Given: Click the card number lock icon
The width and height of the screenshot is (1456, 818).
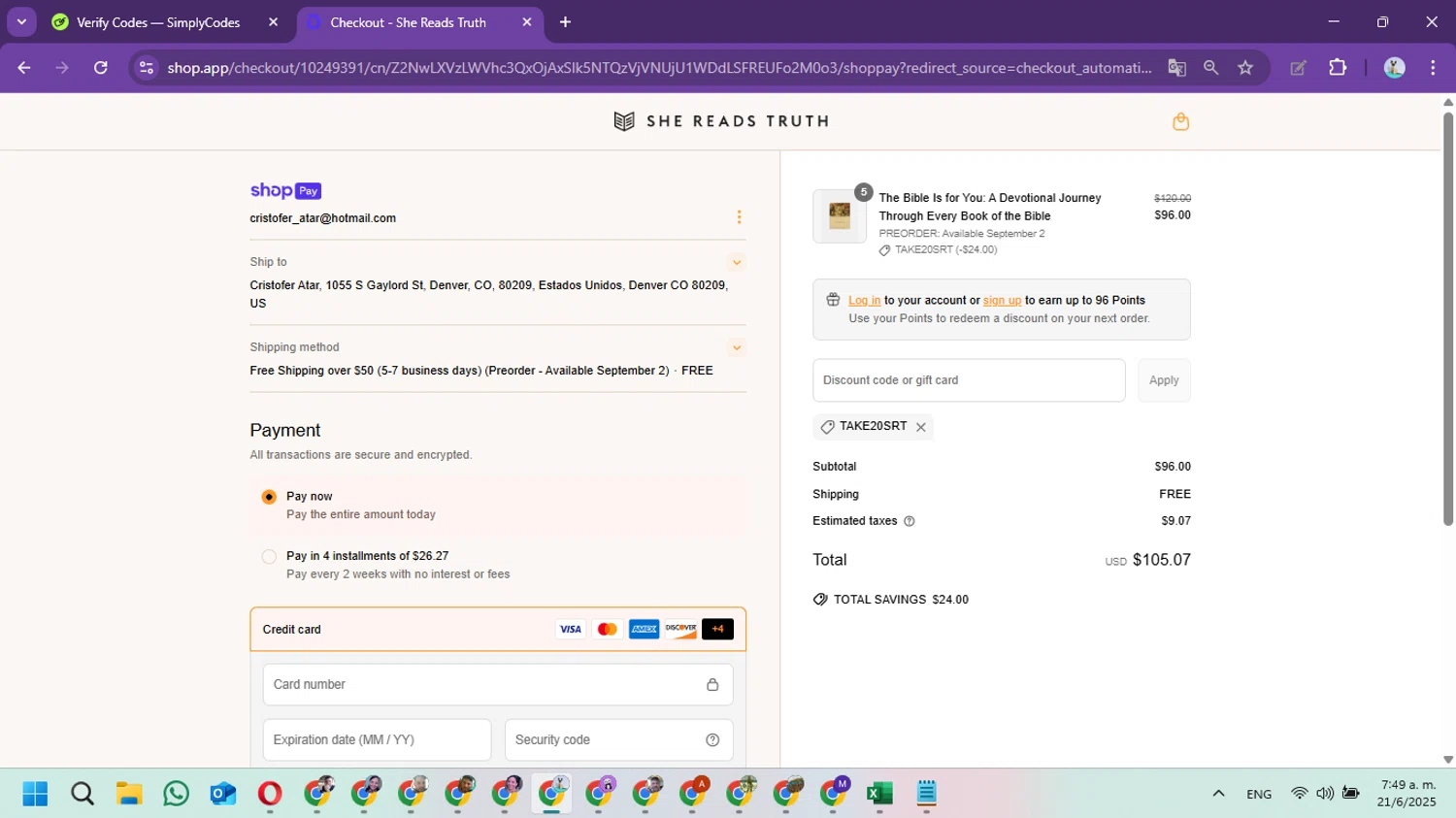Looking at the screenshot, I should click(x=712, y=685).
